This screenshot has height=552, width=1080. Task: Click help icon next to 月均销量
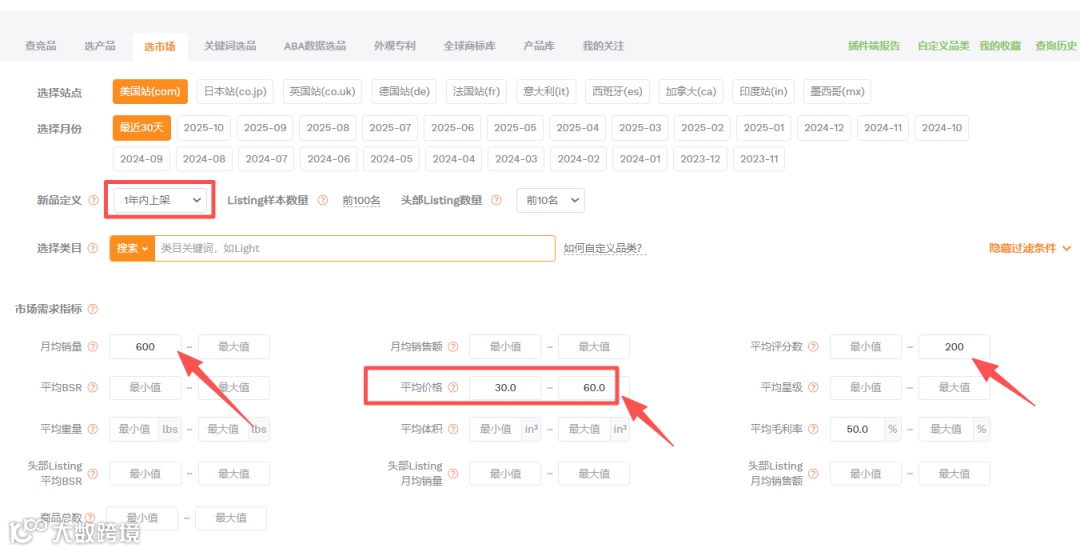click(93, 347)
